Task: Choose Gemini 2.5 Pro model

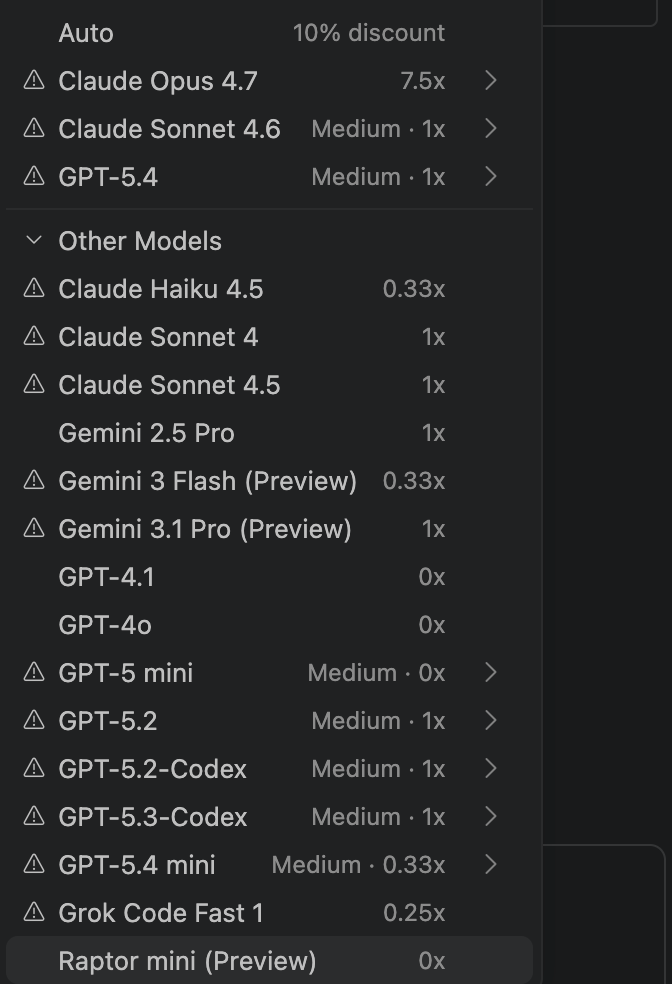Action: point(146,433)
